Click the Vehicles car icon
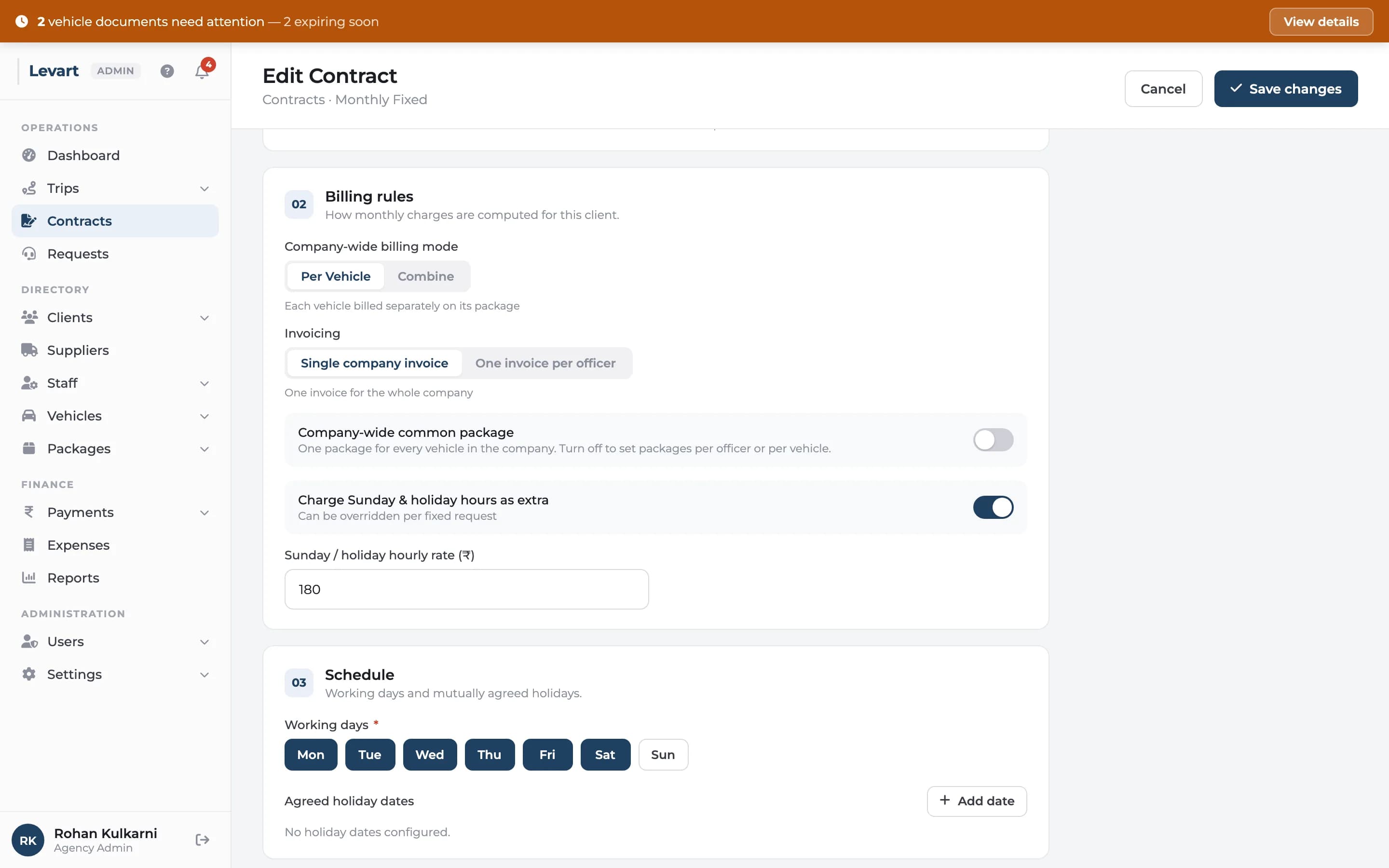This screenshot has height=868, width=1389. 29,416
